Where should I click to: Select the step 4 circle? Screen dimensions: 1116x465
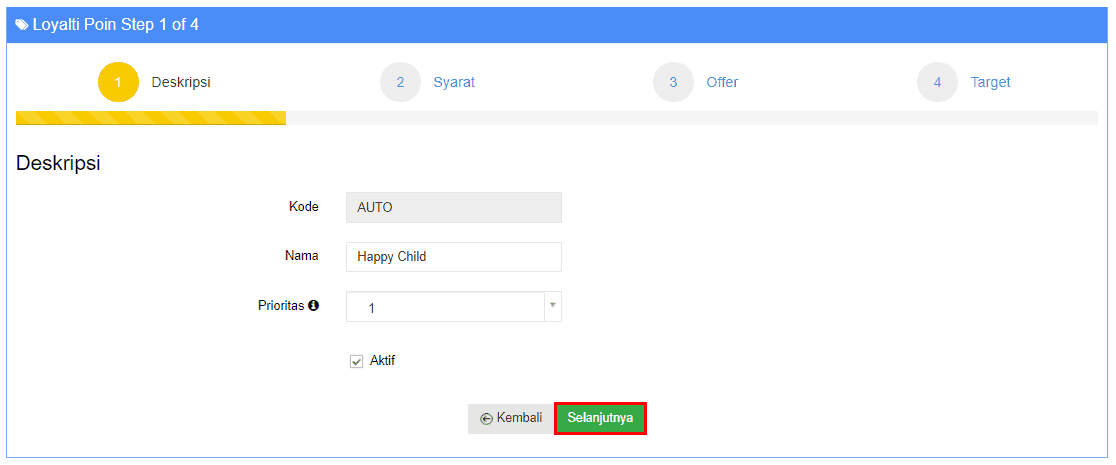[x=937, y=82]
